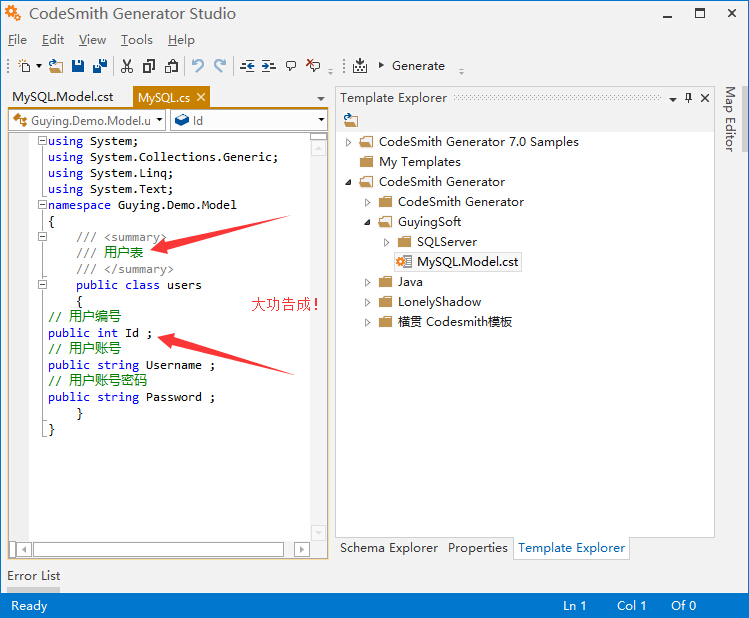Click the Generate button
Screen dimensions: 749x618
tap(412, 66)
